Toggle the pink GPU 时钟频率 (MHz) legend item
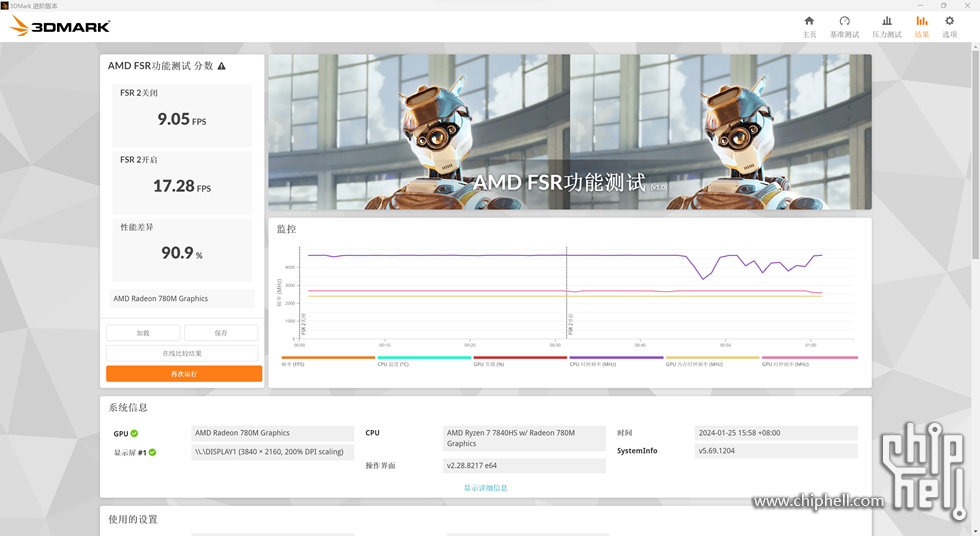980x536 pixels. pyautogui.click(x=809, y=360)
